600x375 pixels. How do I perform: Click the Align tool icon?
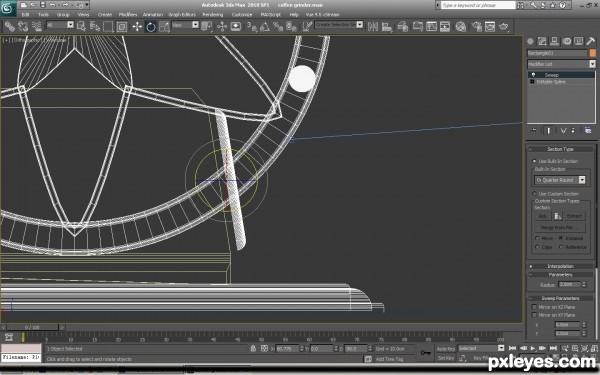[387, 26]
